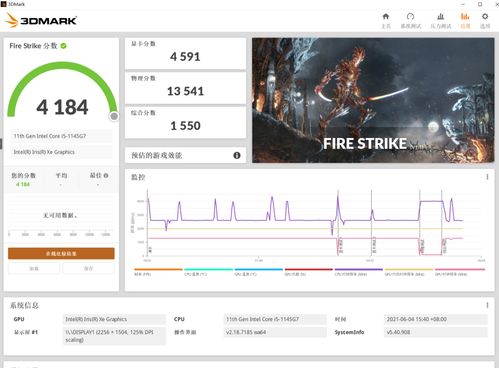Go to the Home (主页) tab icon
499x368 pixels.
[x=386, y=17]
